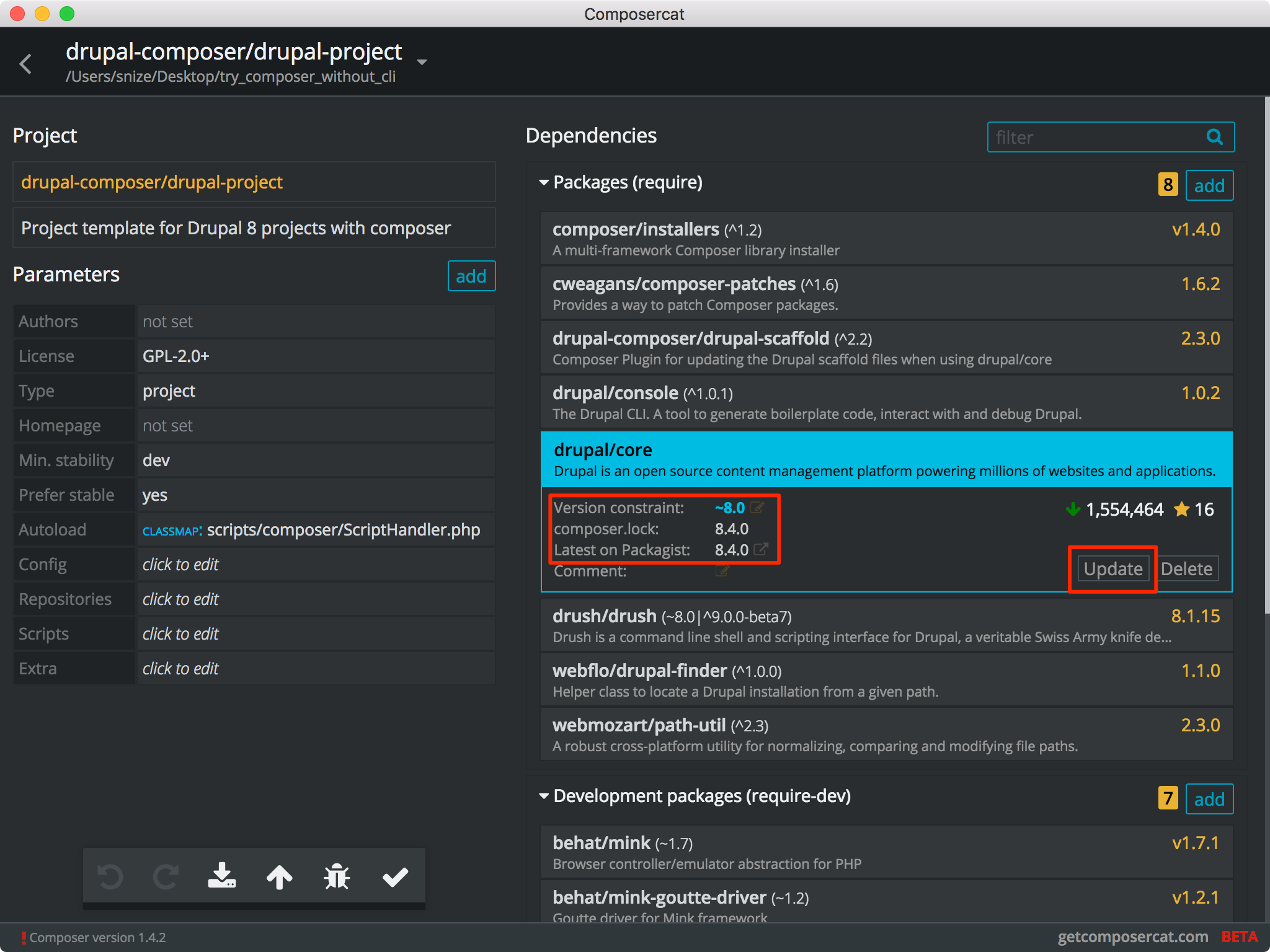The image size is (1270, 952).
Task: Click Homepage value 'not set'
Action: [x=316, y=425]
